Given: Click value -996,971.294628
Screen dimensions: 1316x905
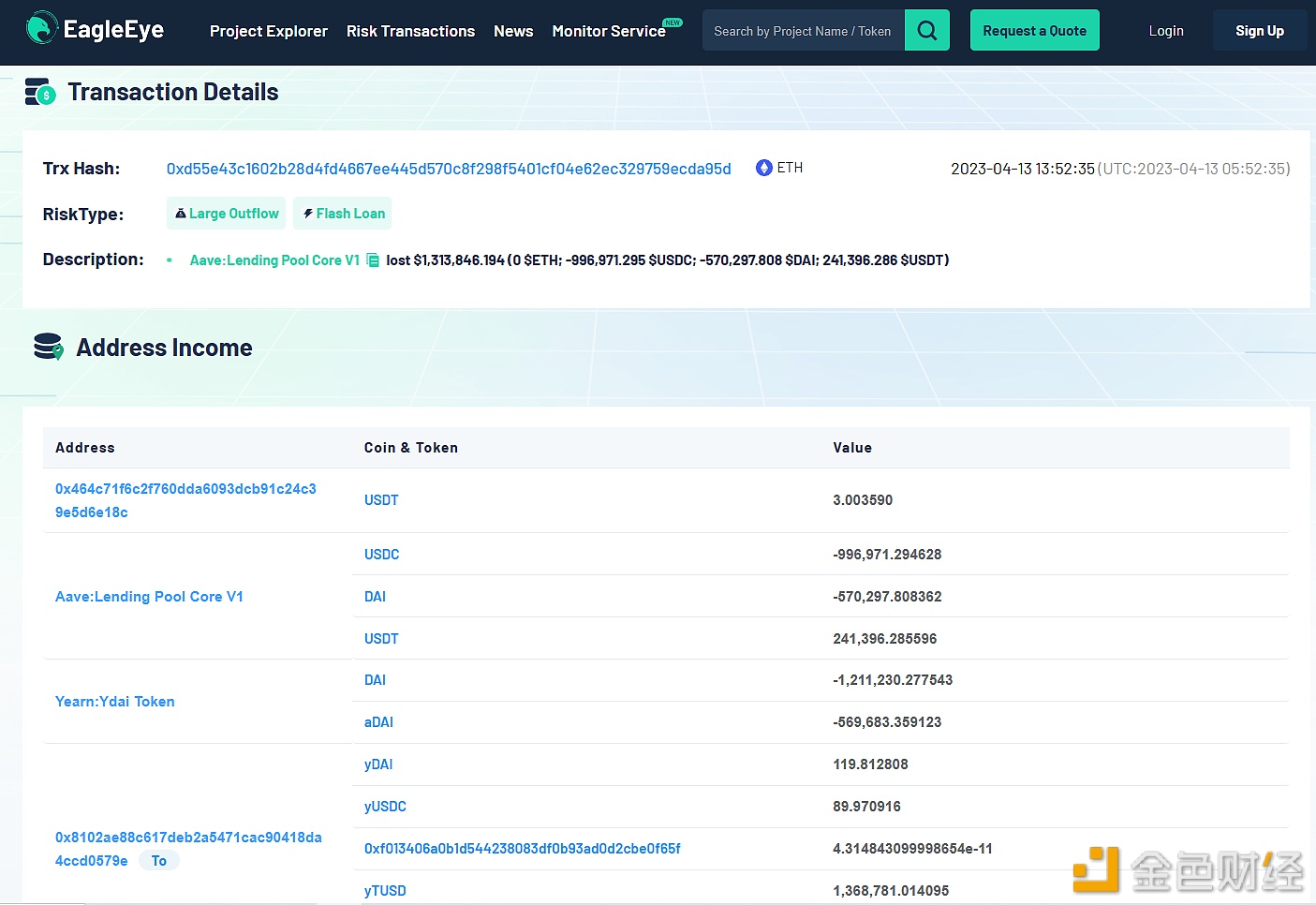Looking at the screenshot, I should pos(887,555).
